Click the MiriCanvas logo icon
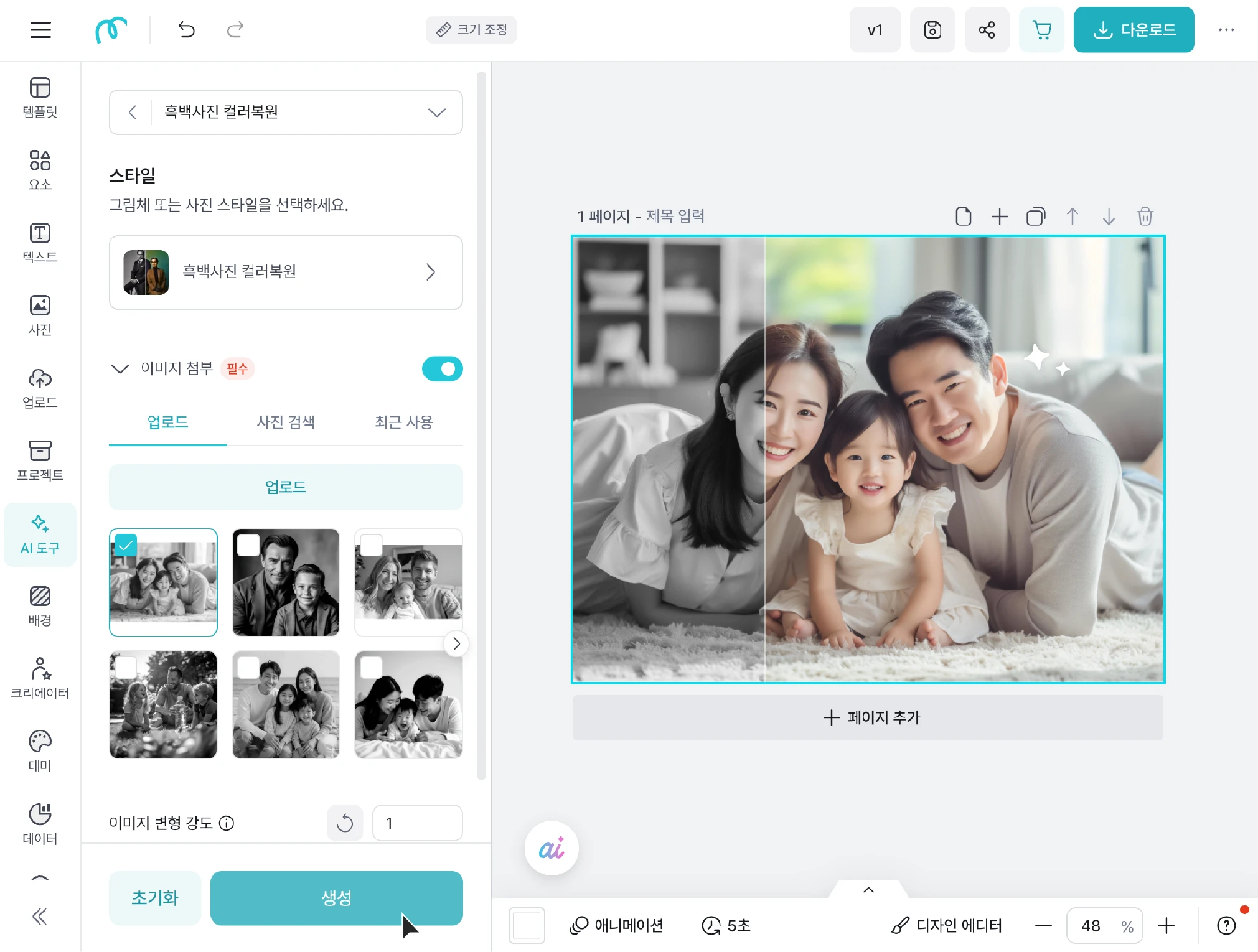Image resolution: width=1258 pixels, height=952 pixels. click(x=111, y=30)
